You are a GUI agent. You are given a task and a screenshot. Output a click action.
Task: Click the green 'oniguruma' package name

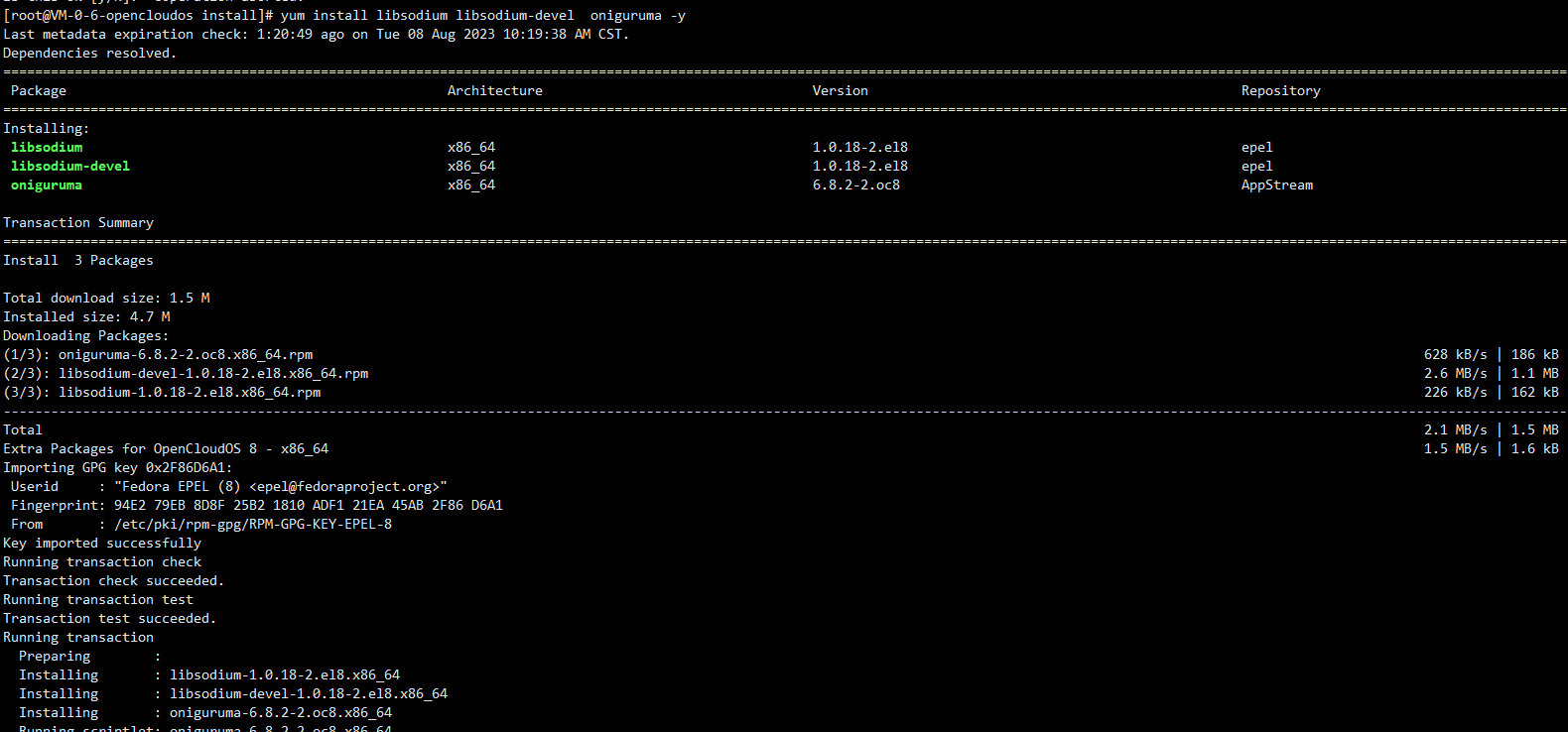tap(47, 185)
